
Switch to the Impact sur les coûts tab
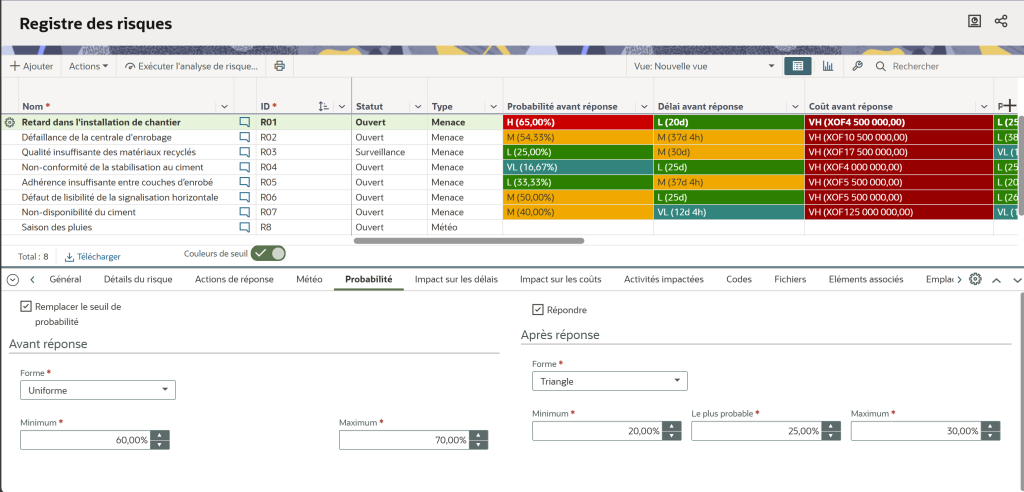[x=561, y=280]
